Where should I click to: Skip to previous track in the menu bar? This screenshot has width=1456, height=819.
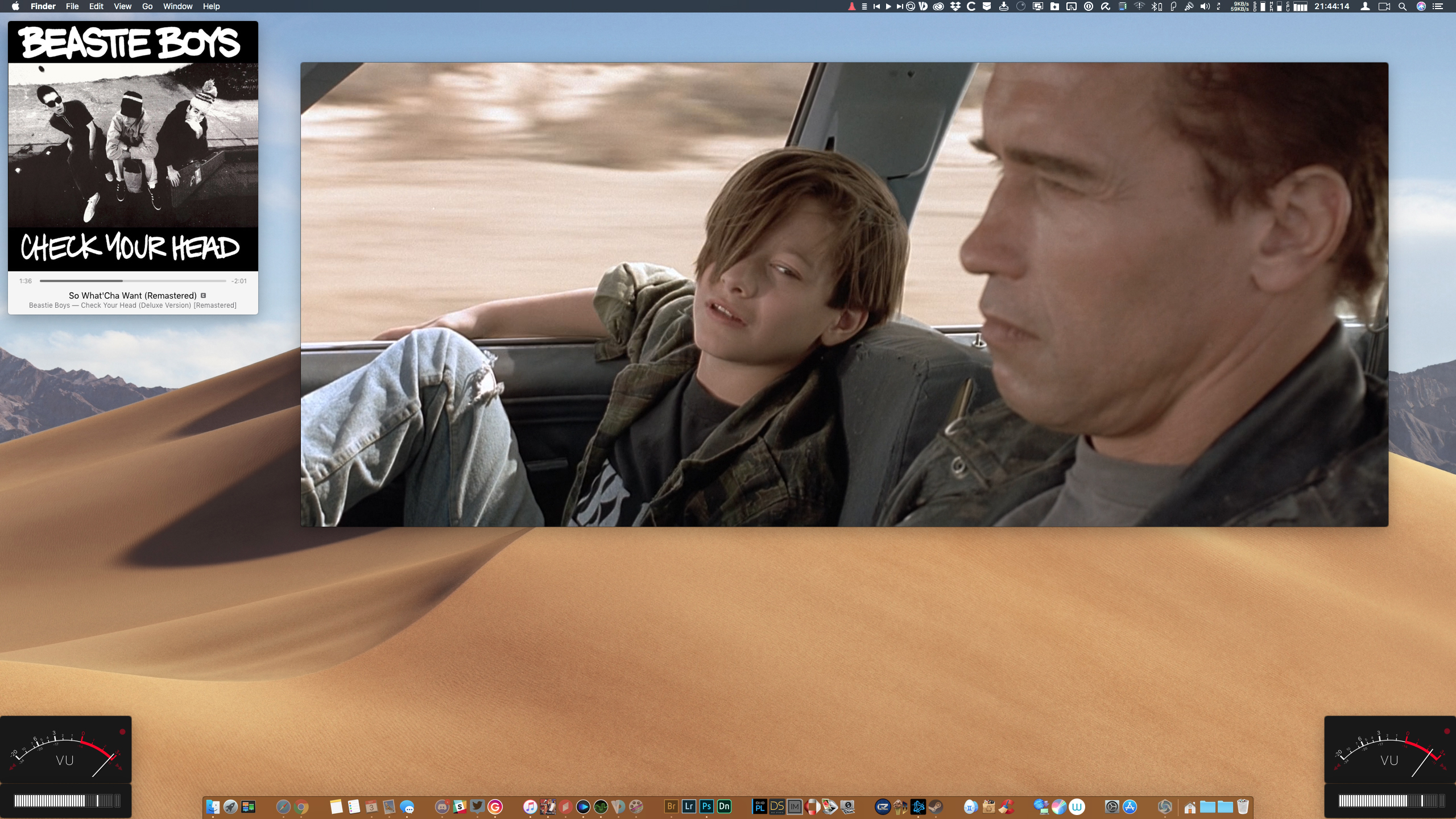(876, 7)
